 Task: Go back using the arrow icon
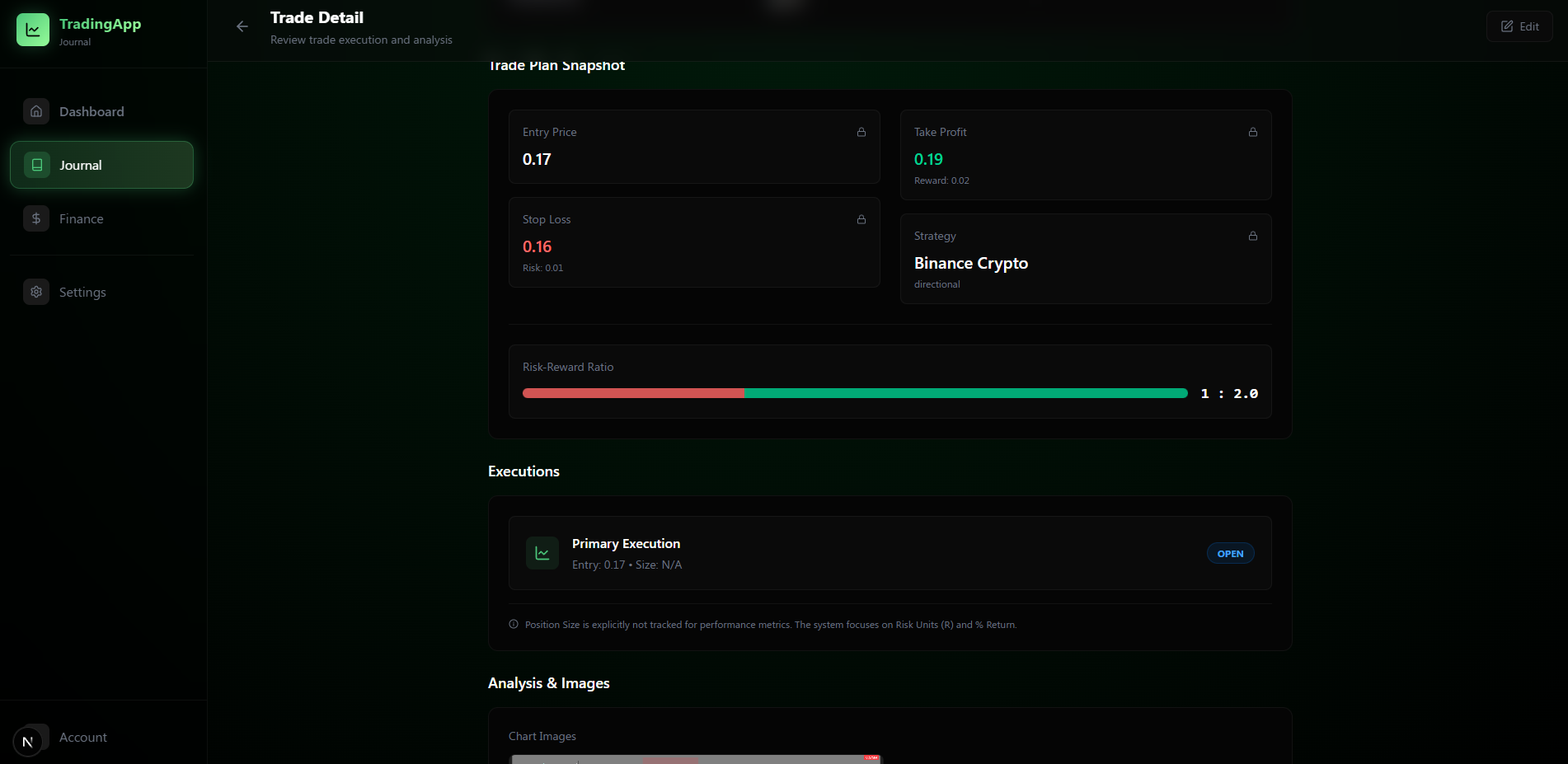pos(242,26)
